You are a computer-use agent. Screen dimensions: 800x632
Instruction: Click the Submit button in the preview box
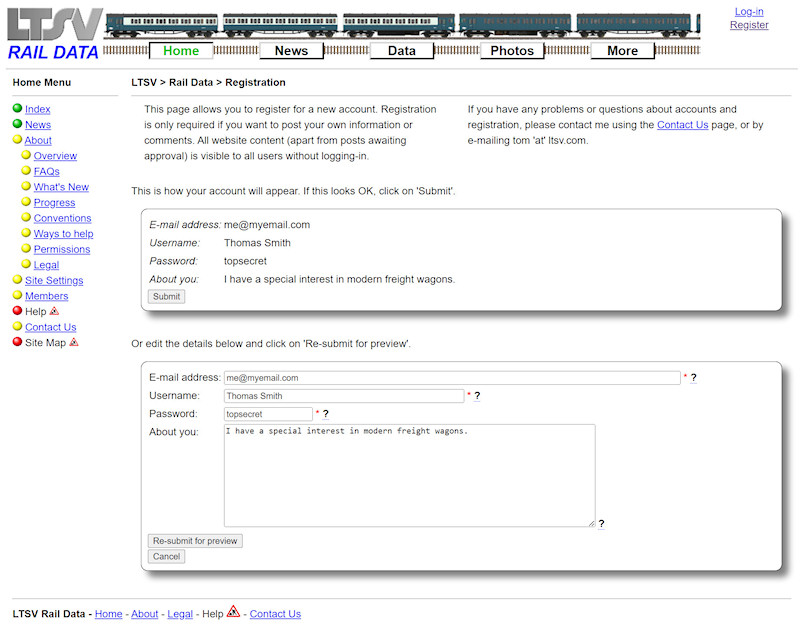coord(165,296)
